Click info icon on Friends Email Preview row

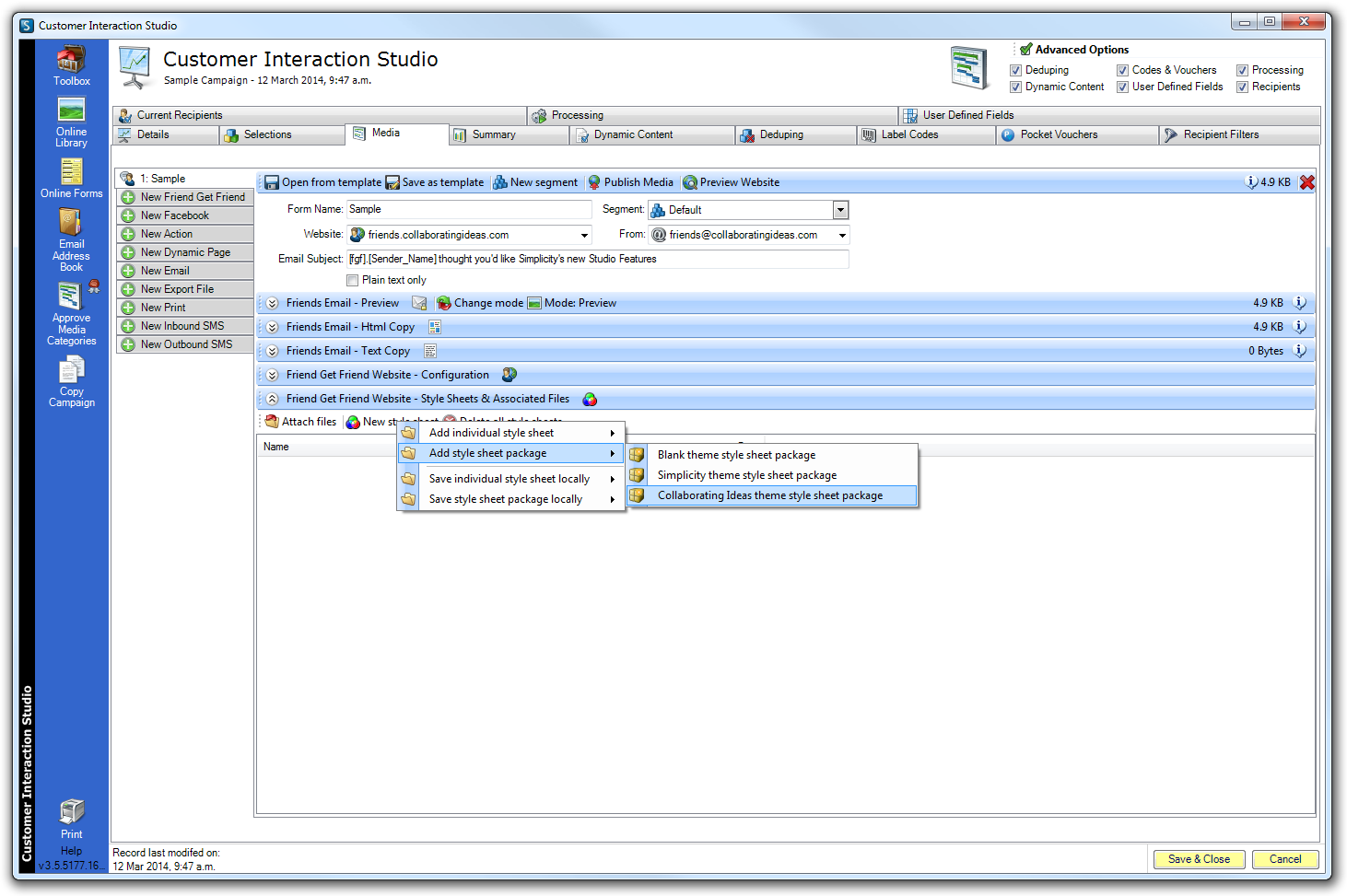pos(1300,302)
